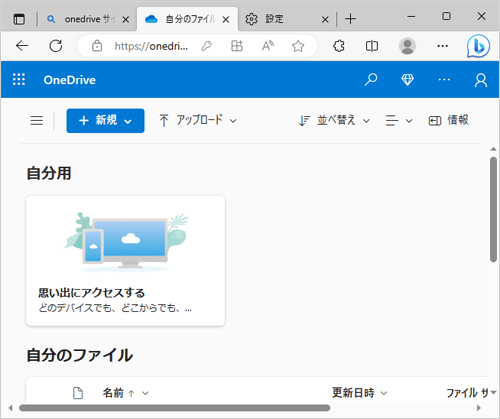Open the apps available icon in address bar
Screen dimensions: 500x419
[x=237, y=46]
